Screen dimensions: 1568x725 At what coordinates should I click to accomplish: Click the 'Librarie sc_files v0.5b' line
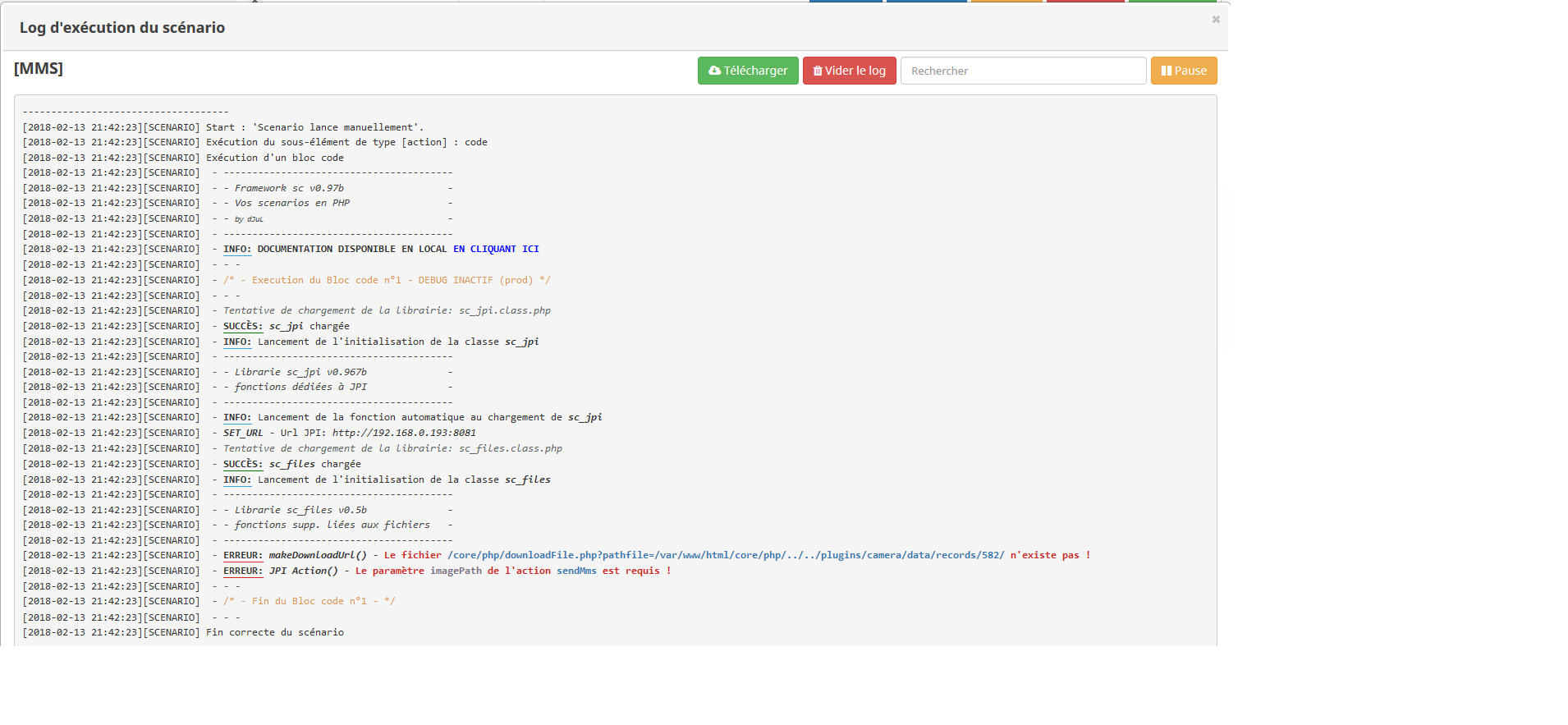[238, 510]
